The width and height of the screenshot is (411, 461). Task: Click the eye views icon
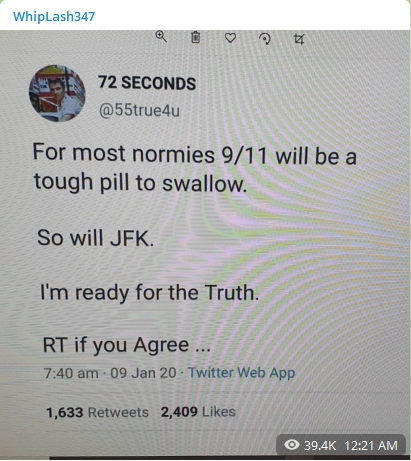pos(292,444)
